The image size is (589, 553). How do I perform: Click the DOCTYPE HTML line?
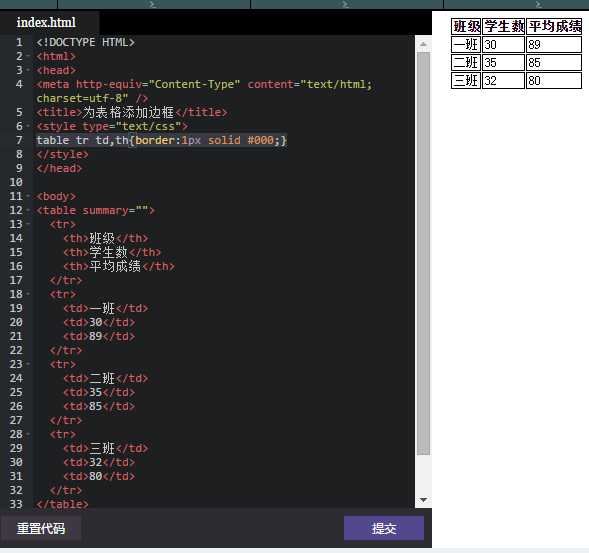pyautogui.click(x=85, y=42)
